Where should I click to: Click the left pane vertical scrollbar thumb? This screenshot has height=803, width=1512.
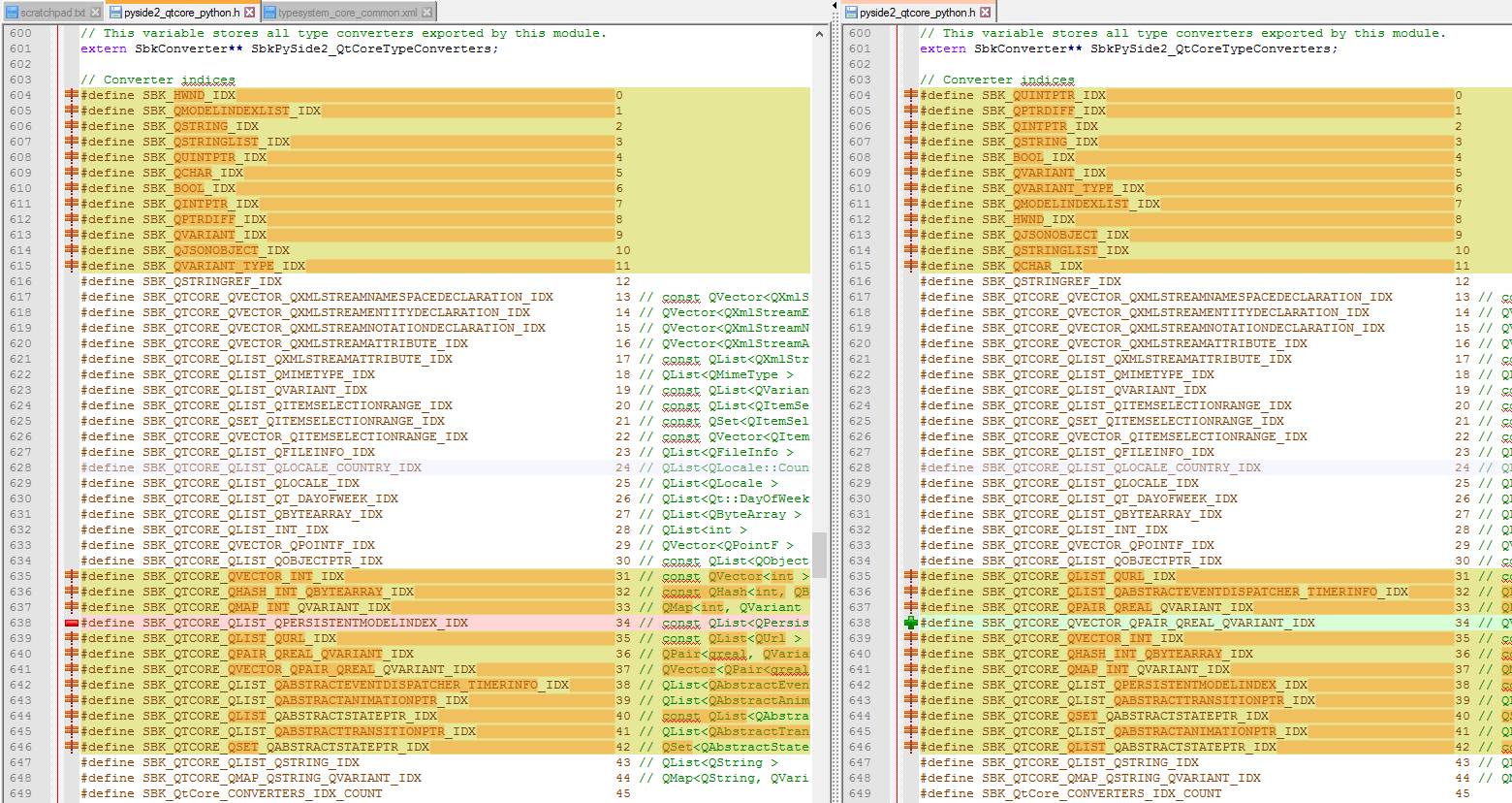[x=819, y=553]
